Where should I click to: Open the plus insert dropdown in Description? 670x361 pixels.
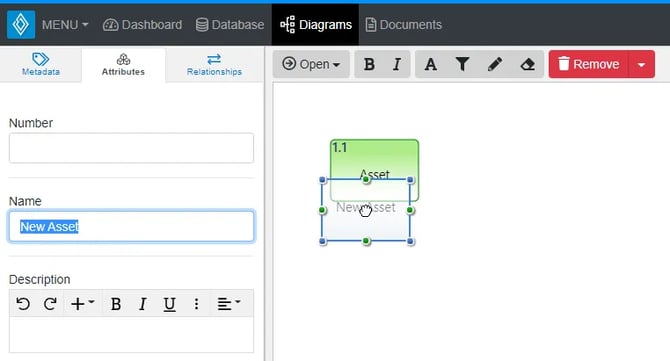pos(82,304)
